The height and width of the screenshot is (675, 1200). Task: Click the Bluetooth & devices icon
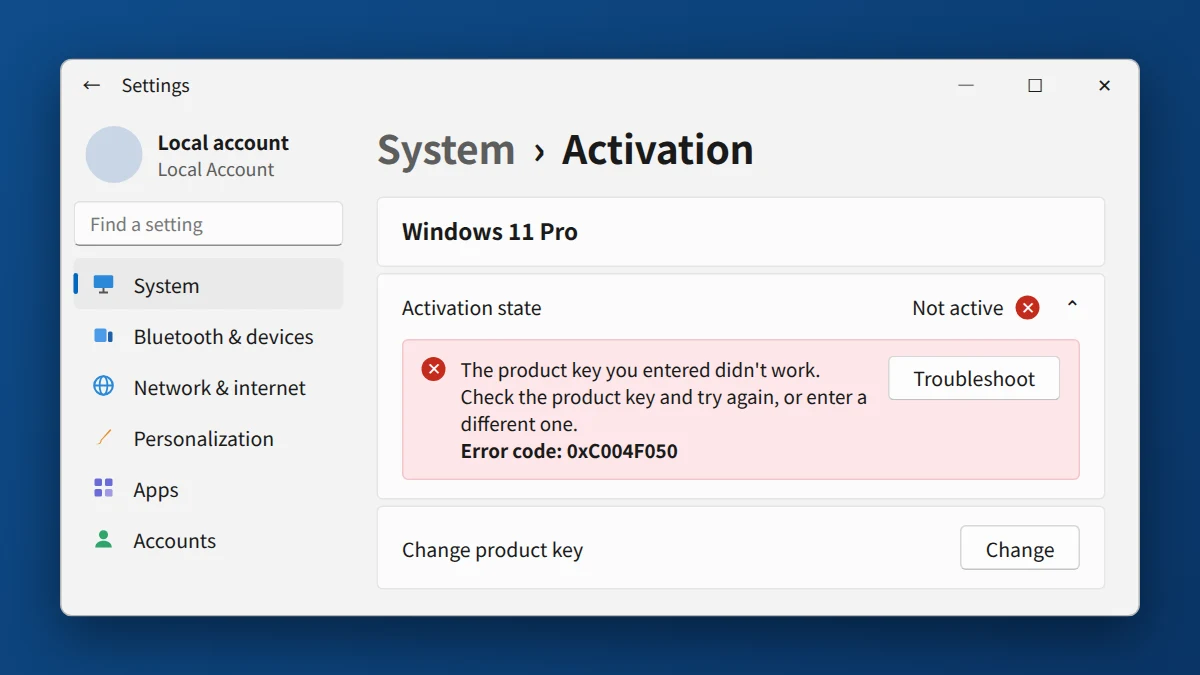coord(103,336)
